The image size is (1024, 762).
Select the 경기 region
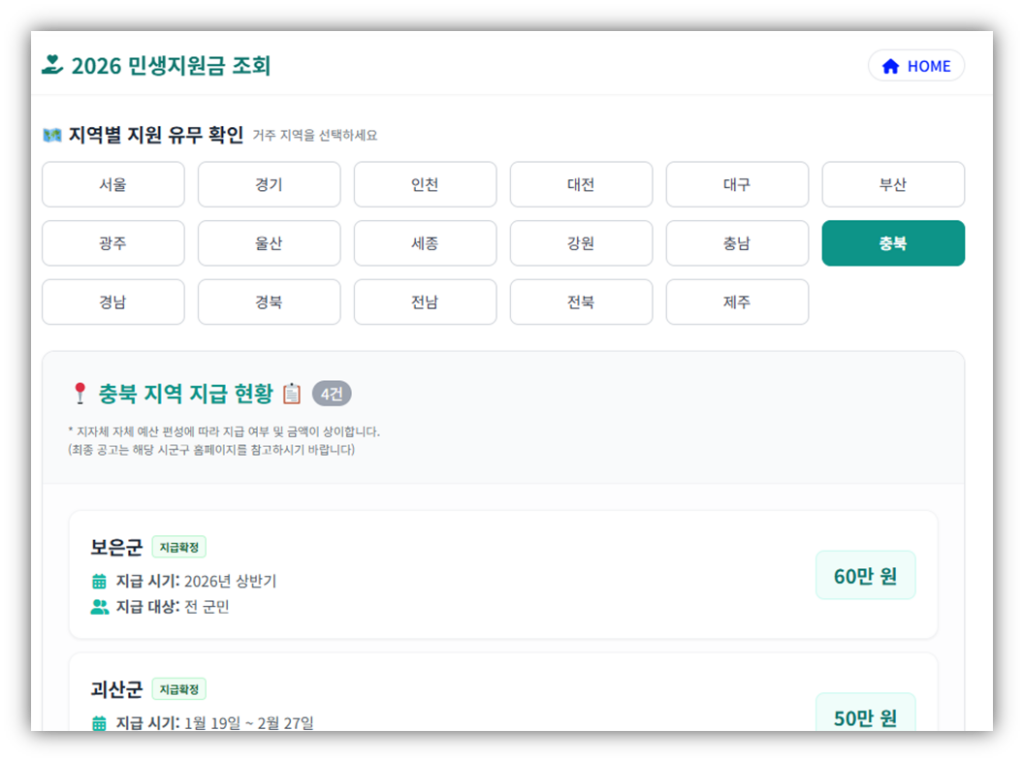[x=269, y=185]
